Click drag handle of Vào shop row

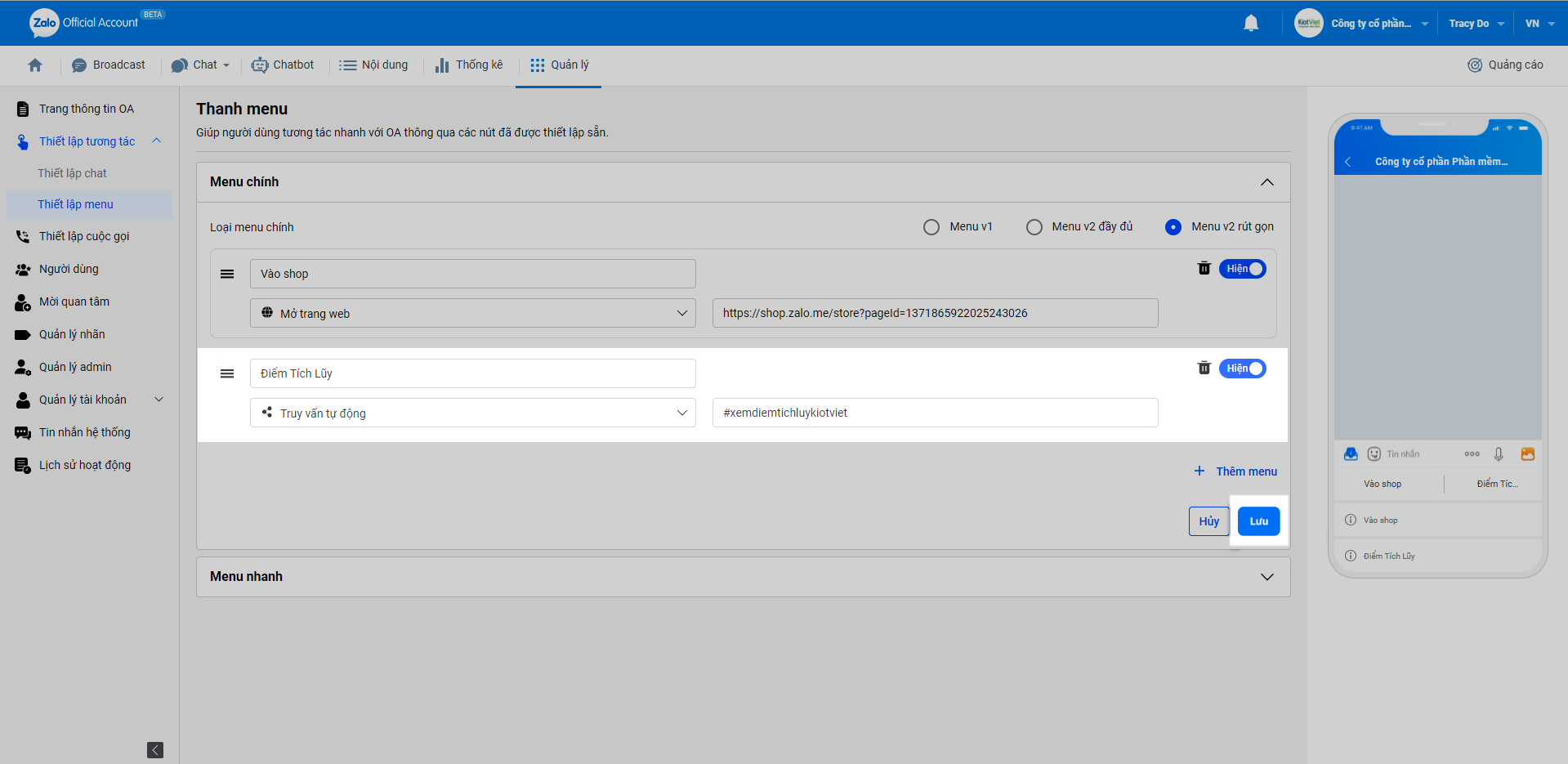point(227,274)
